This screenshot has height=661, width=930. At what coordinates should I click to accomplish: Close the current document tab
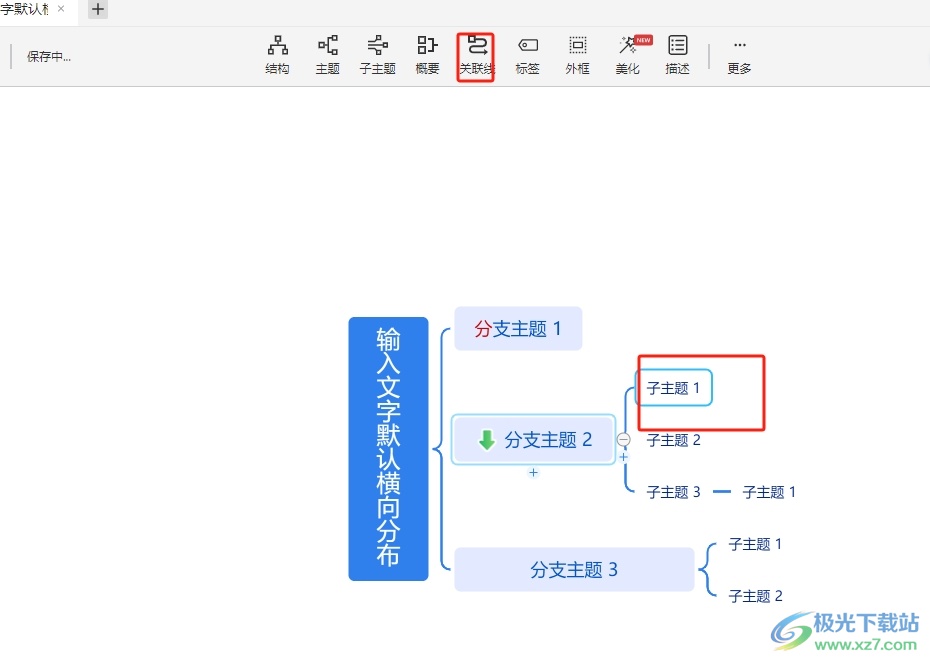[61, 8]
